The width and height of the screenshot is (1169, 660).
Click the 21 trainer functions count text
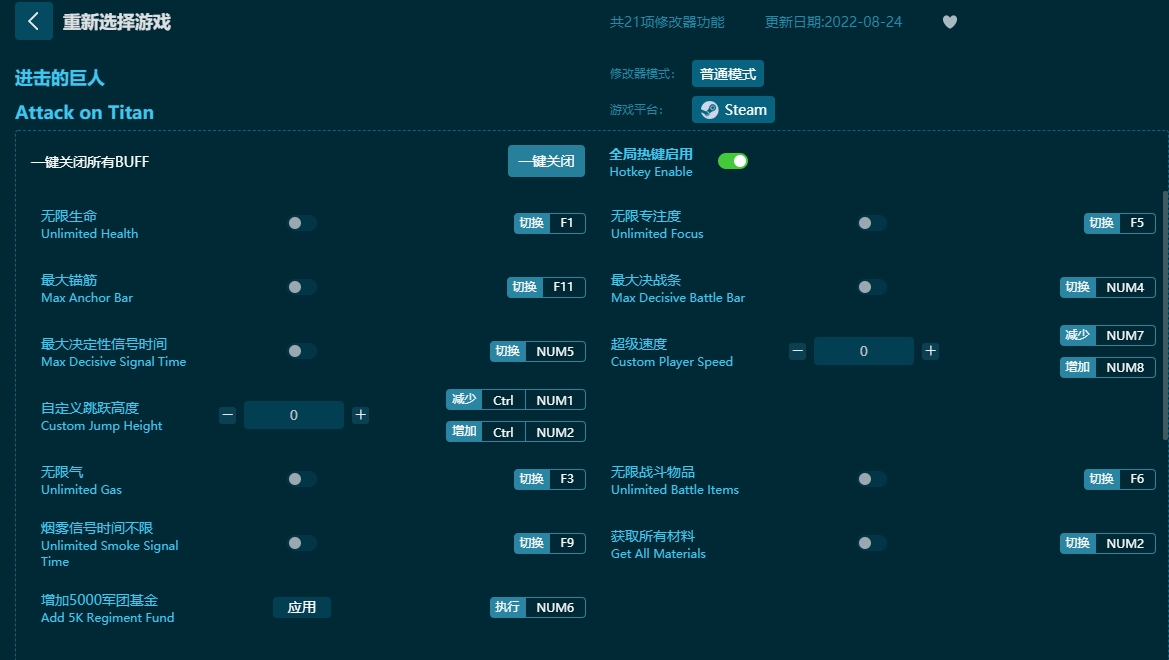pyautogui.click(x=667, y=22)
